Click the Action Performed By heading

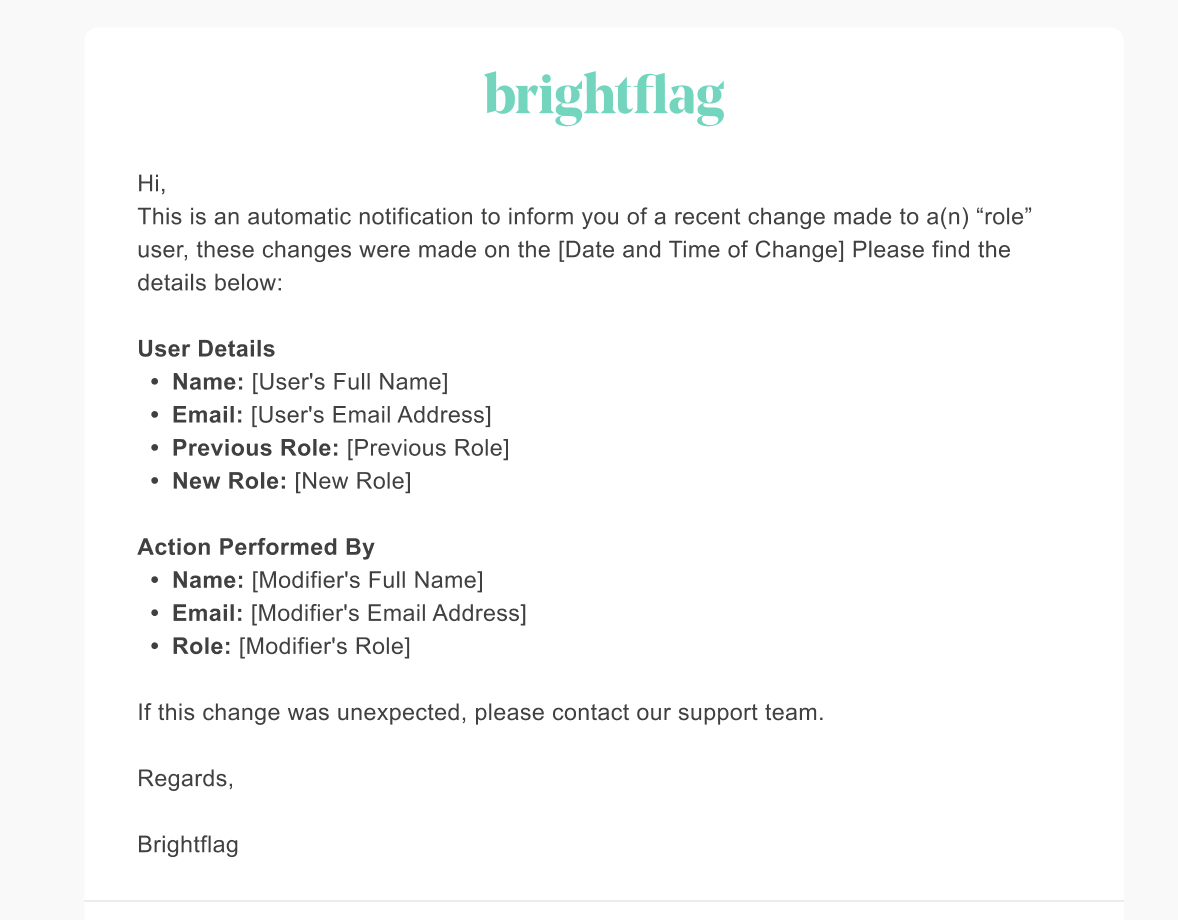pyautogui.click(x=255, y=547)
